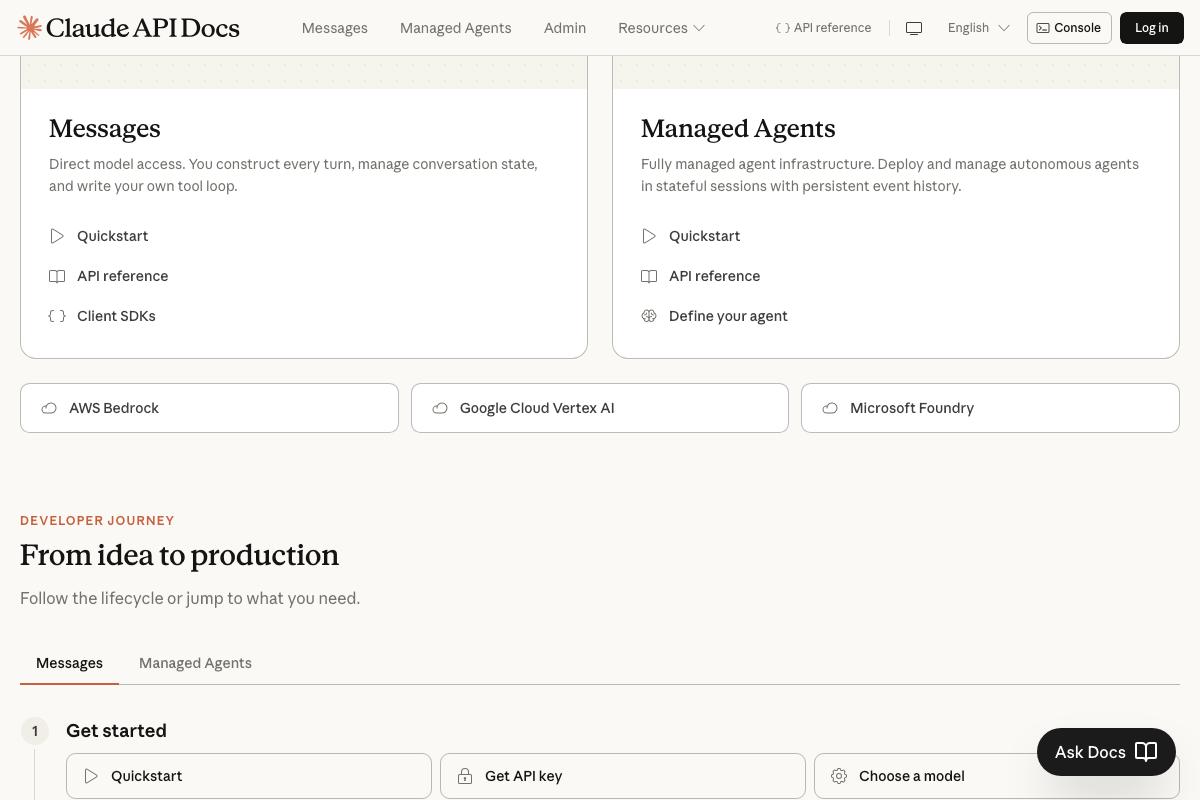Click the Get started step heading

pyautogui.click(x=116, y=731)
